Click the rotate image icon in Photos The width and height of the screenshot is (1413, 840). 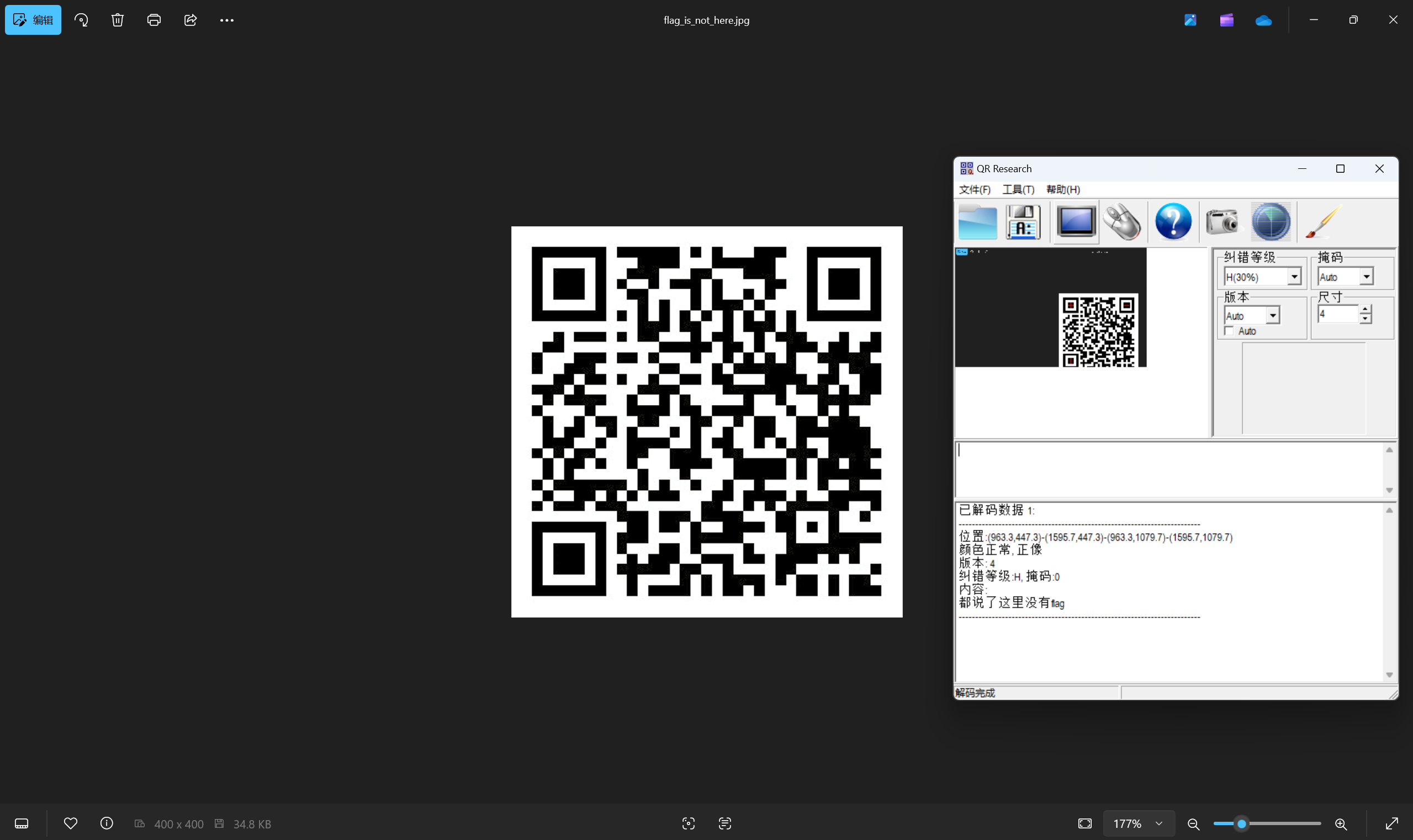click(x=81, y=20)
